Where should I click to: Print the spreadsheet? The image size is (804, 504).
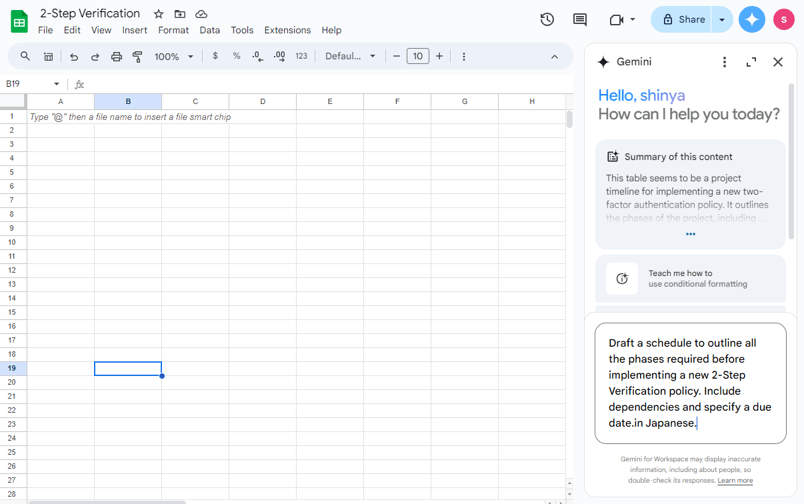click(116, 56)
